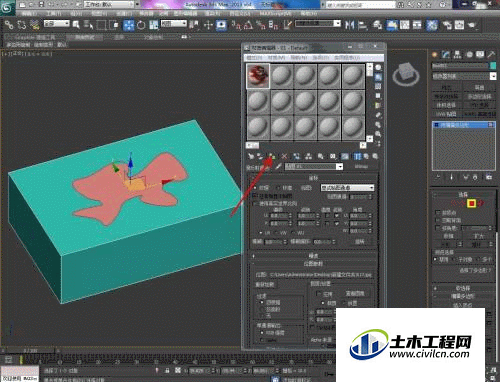Click Put Material to Scene icon
Screen dimensions: 500x382
[x=260, y=156]
